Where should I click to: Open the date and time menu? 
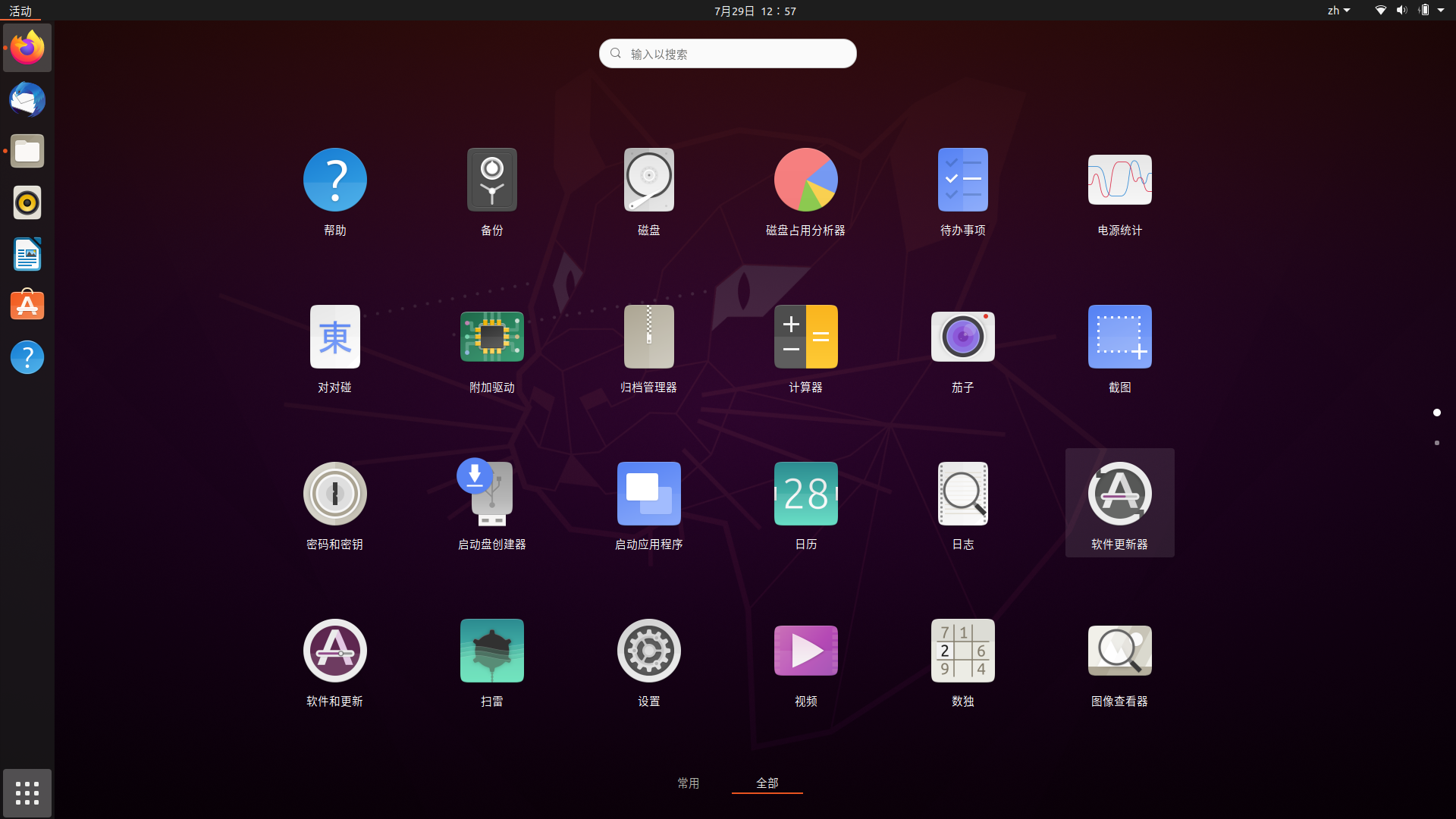[x=755, y=11]
